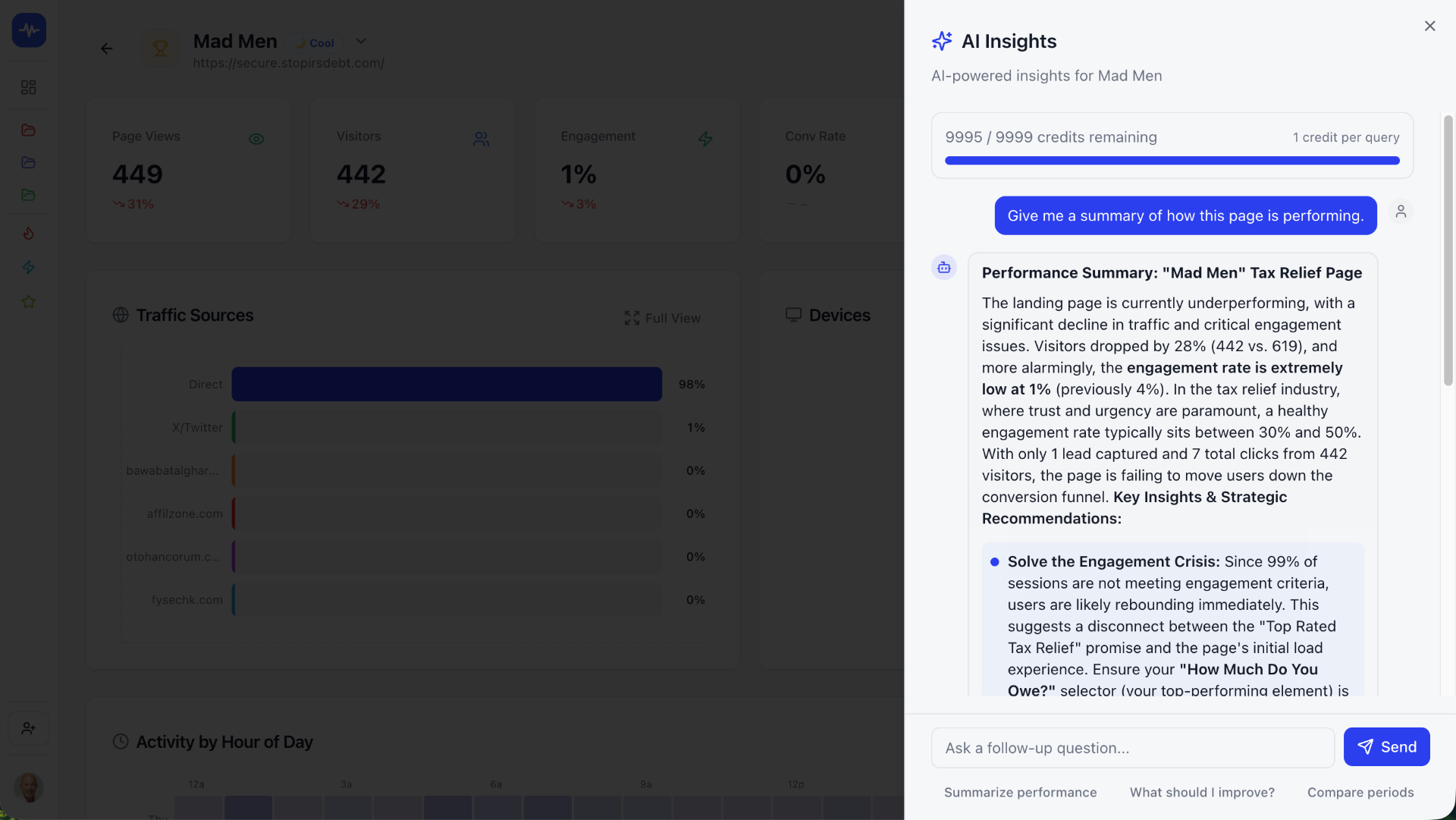Image resolution: width=1456 pixels, height=820 pixels.
Task: Click Send button
Action: 1386,747
